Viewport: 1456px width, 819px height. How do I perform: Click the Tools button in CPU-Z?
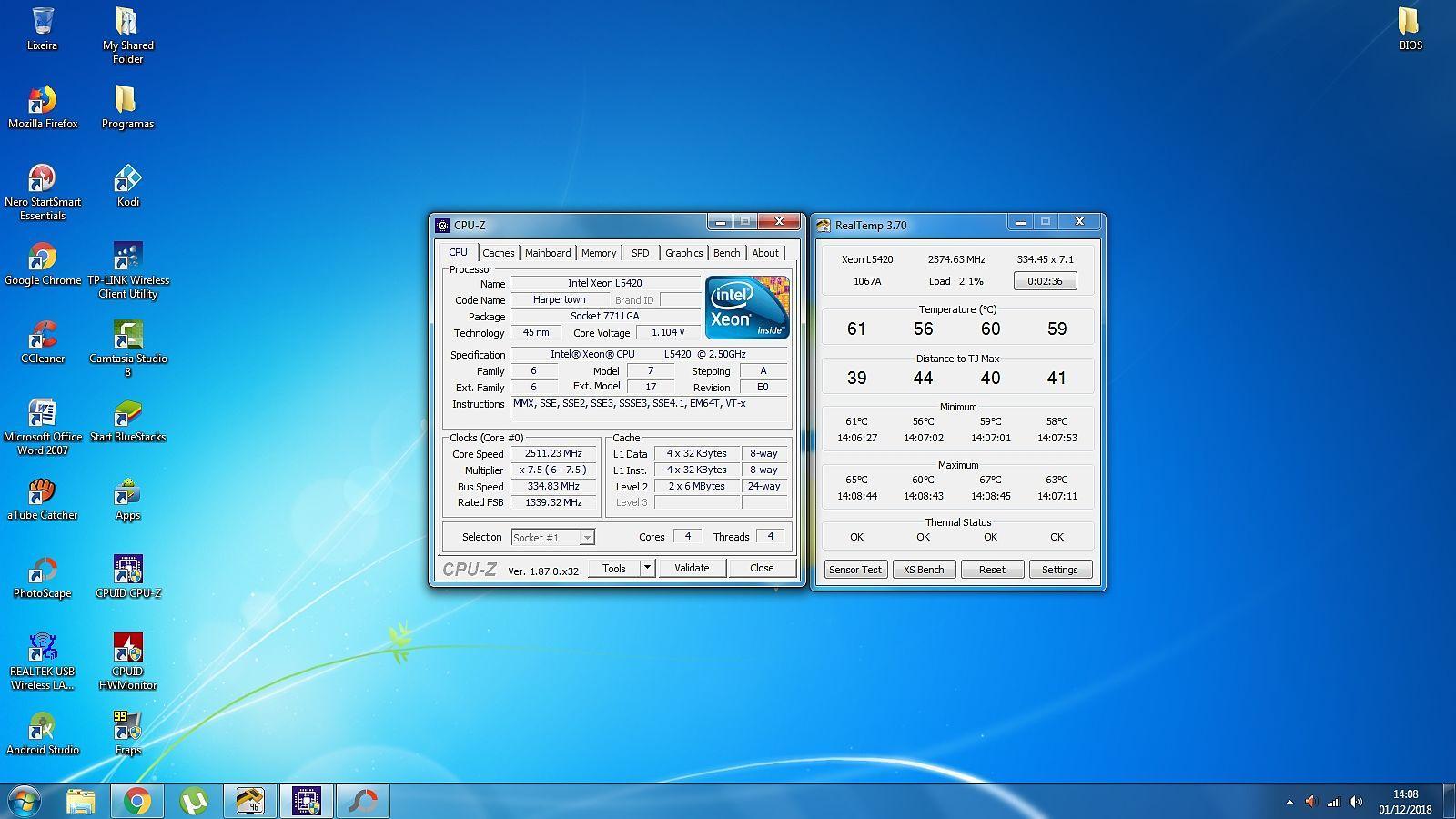(x=614, y=568)
